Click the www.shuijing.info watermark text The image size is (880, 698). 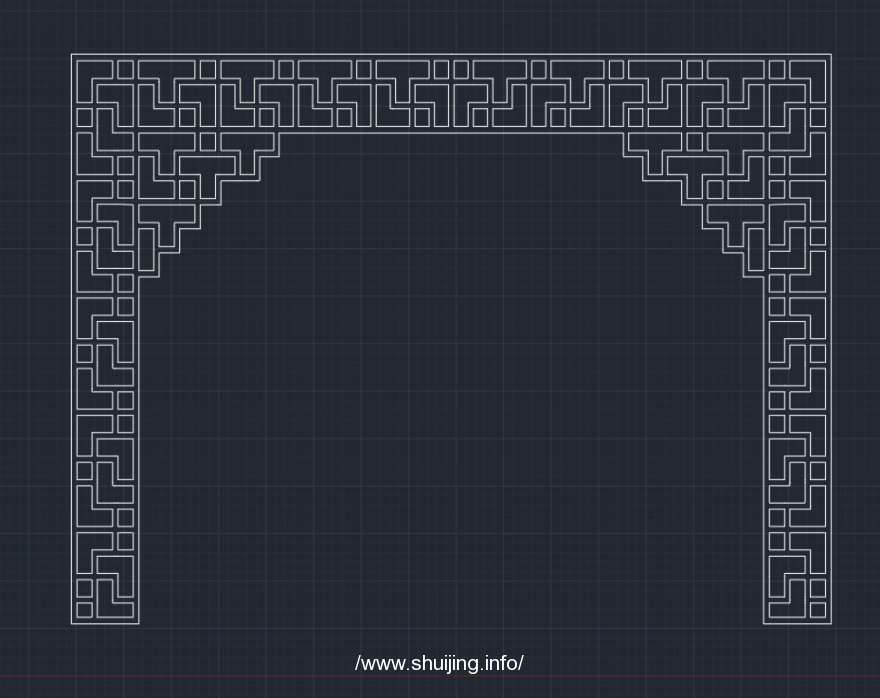(x=439, y=664)
